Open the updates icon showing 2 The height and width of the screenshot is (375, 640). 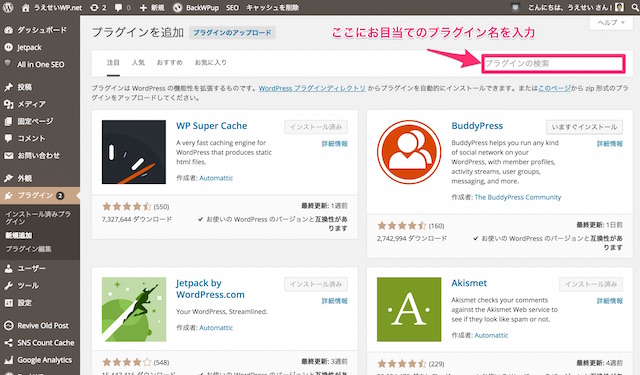[x=94, y=7]
